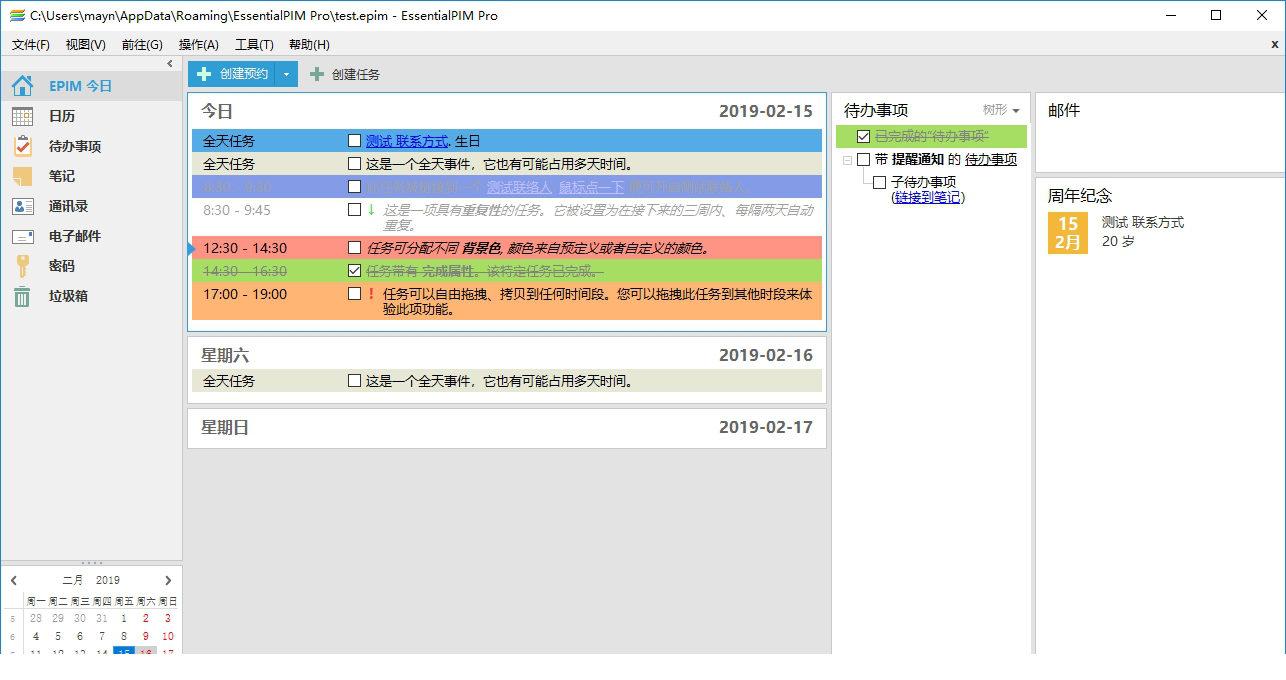The height and width of the screenshot is (680, 1286).
Task: Open the 笔记 notes icon
Action: [22, 176]
